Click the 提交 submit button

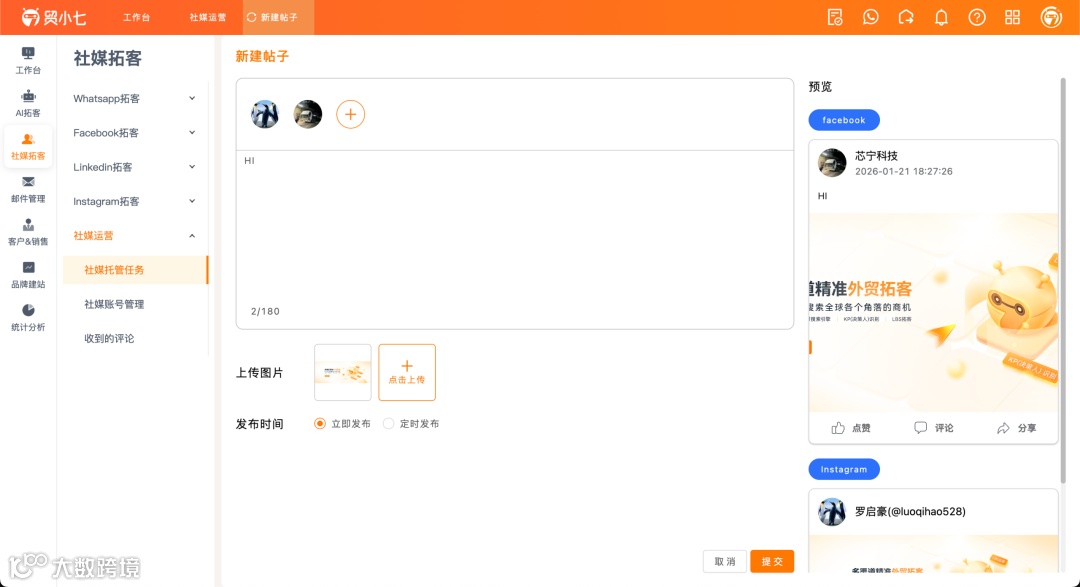(x=772, y=562)
